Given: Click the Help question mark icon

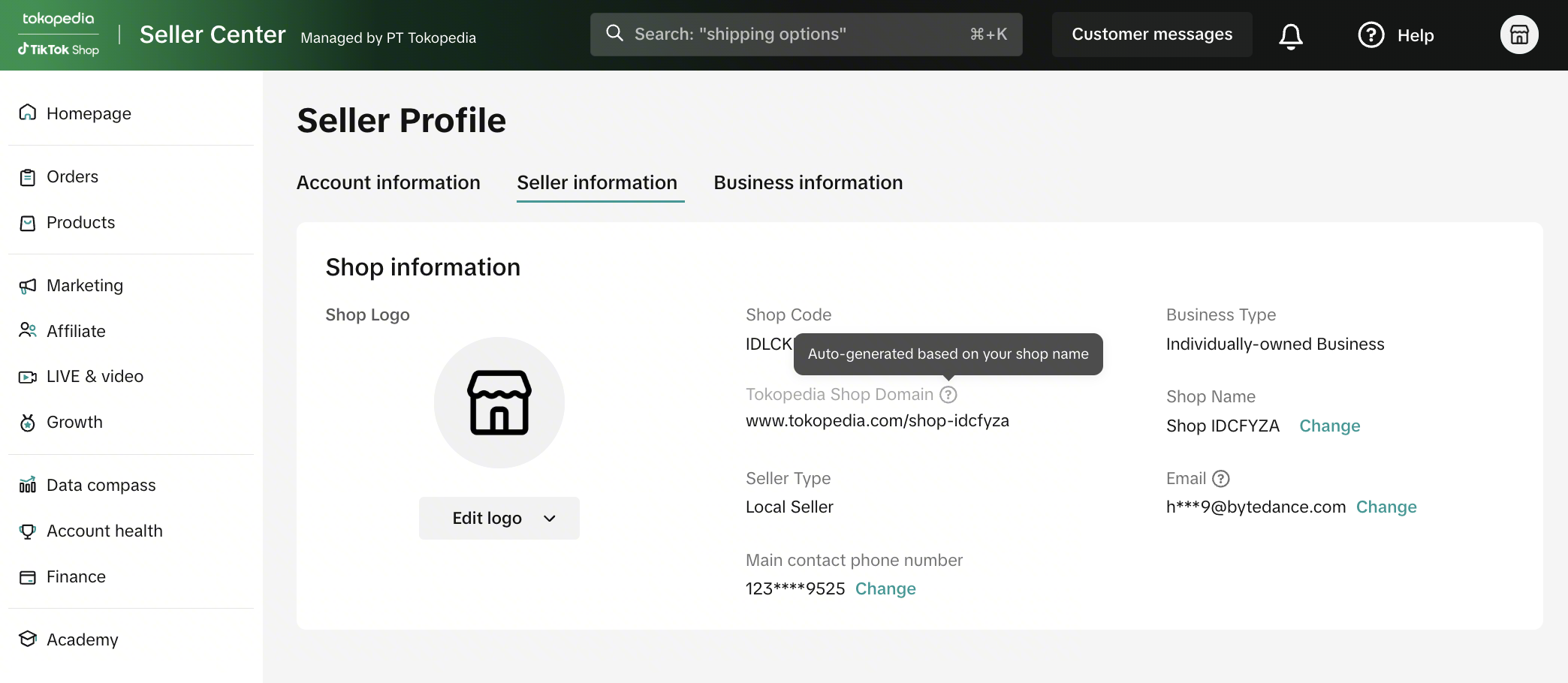Looking at the screenshot, I should coord(1370,35).
